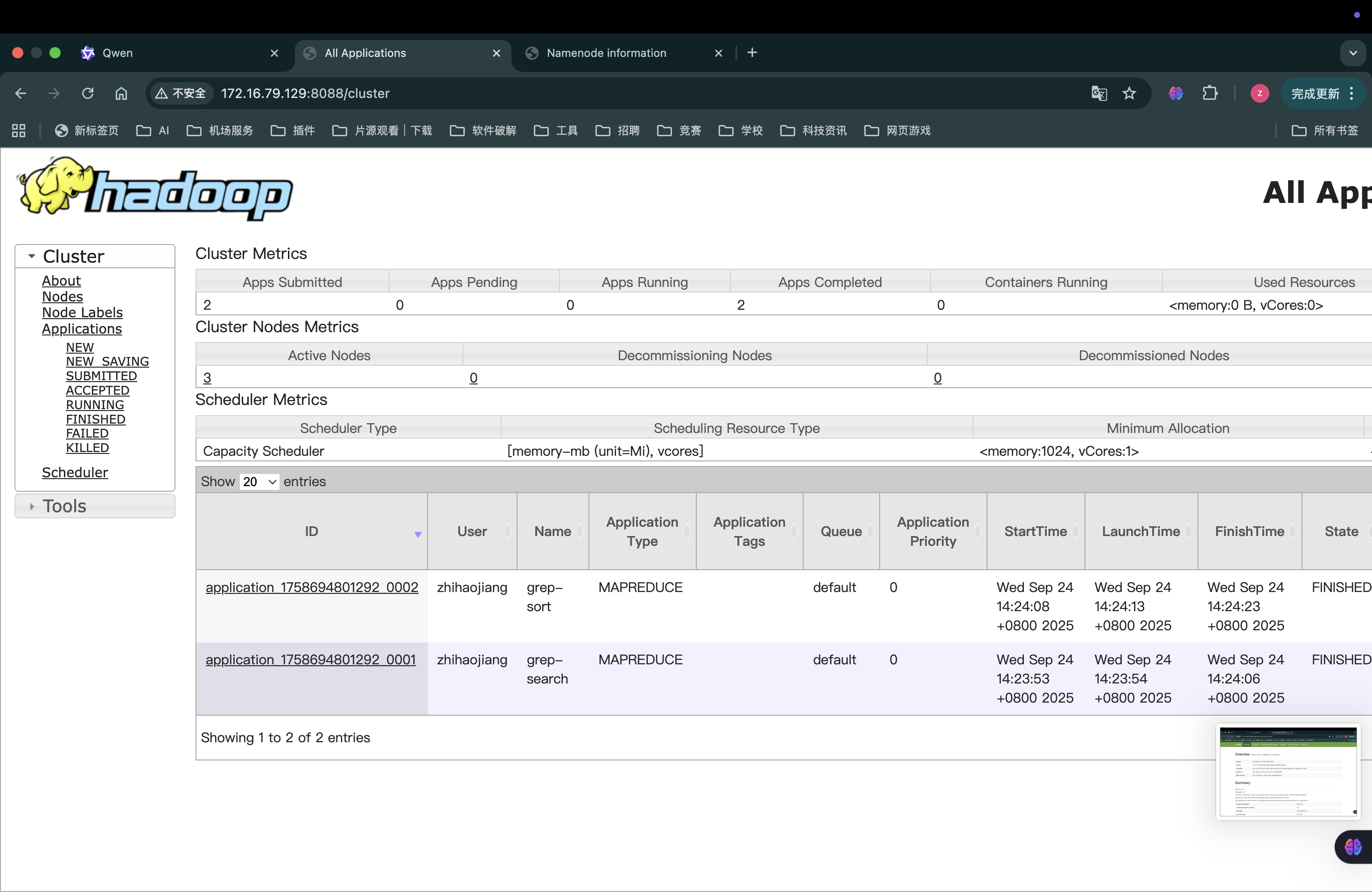Image resolution: width=1372 pixels, height=892 pixels.
Task: Open the 工具 bookmark folder
Action: coord(556,131)
